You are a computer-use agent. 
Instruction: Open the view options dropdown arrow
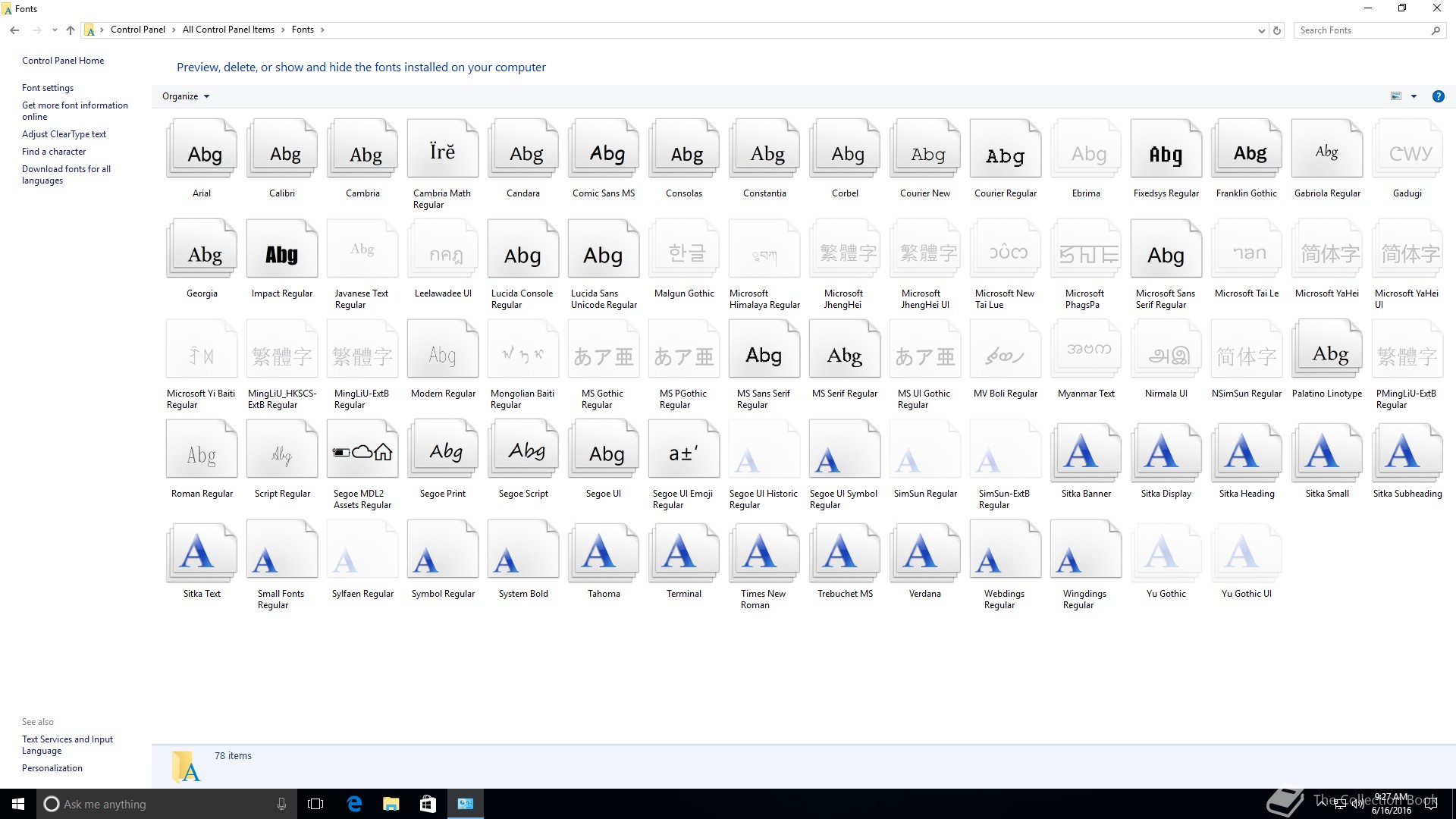[1414, 96]
